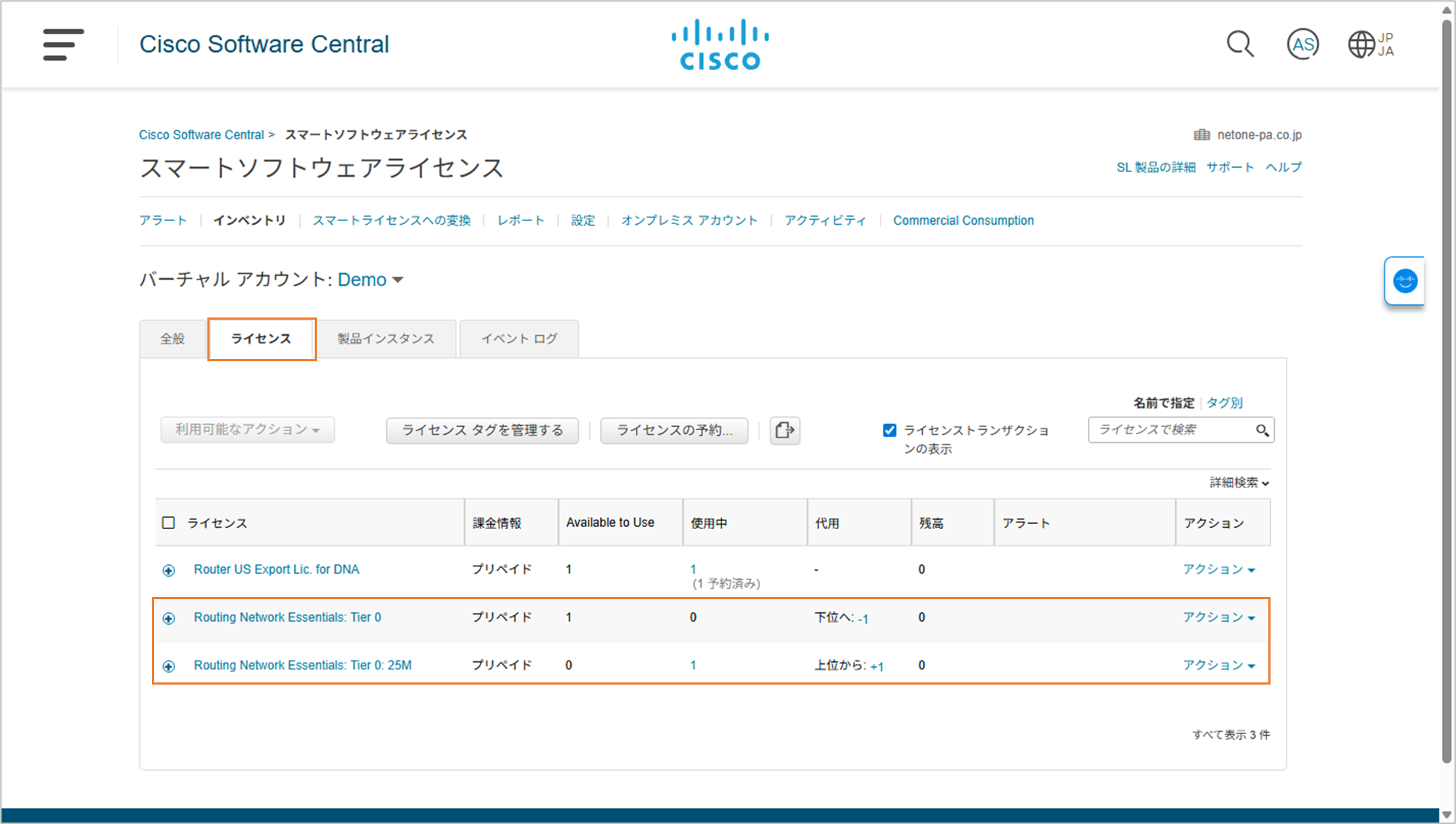The image size is (1456, 824).
Task: Click magnifier icon in license search box
Action: click(x=1262, y=431)
